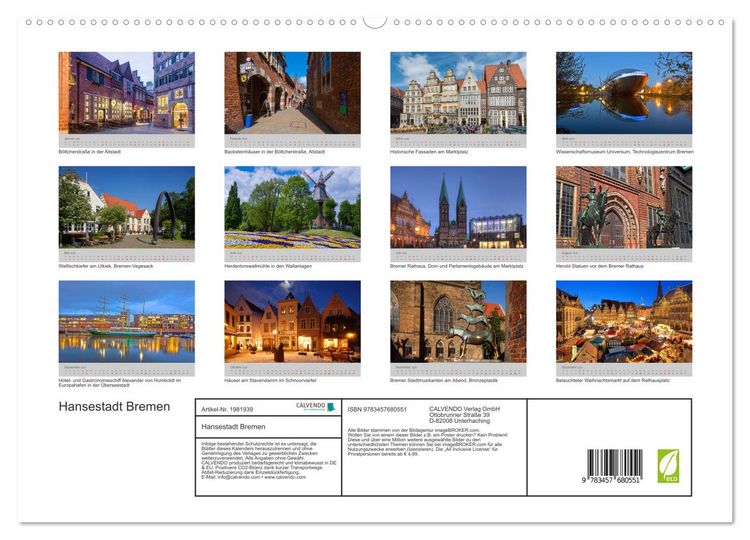Click the imageBROKER image source paragraph

coord(428,442)
